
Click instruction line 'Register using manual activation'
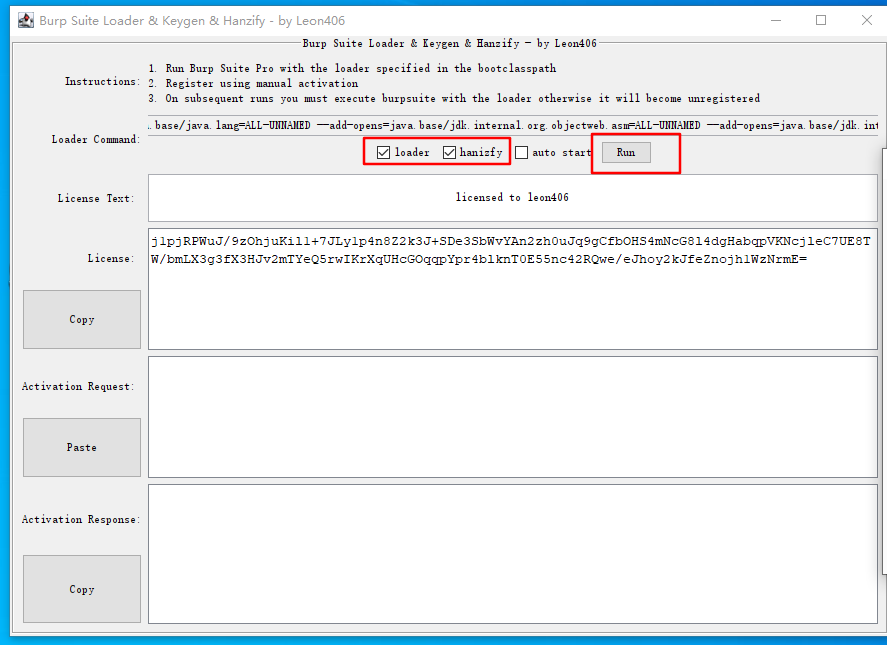tap(253, 84)
